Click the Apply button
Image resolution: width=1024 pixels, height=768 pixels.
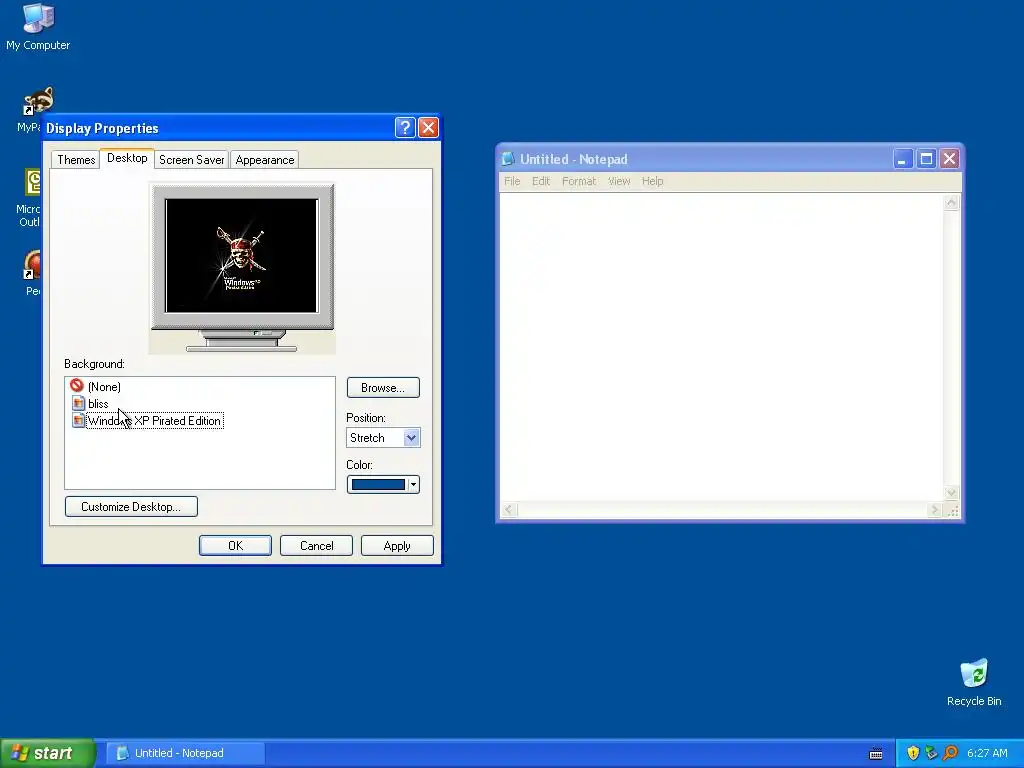[x=397, y=546]
